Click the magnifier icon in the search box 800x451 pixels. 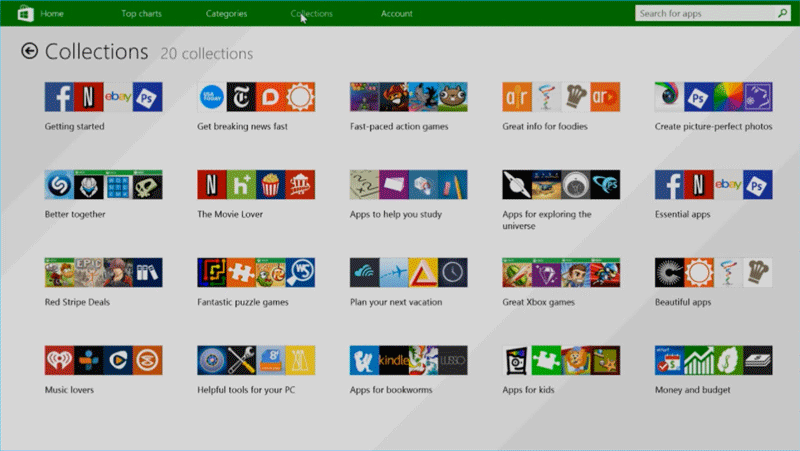(x=782, y=14)
